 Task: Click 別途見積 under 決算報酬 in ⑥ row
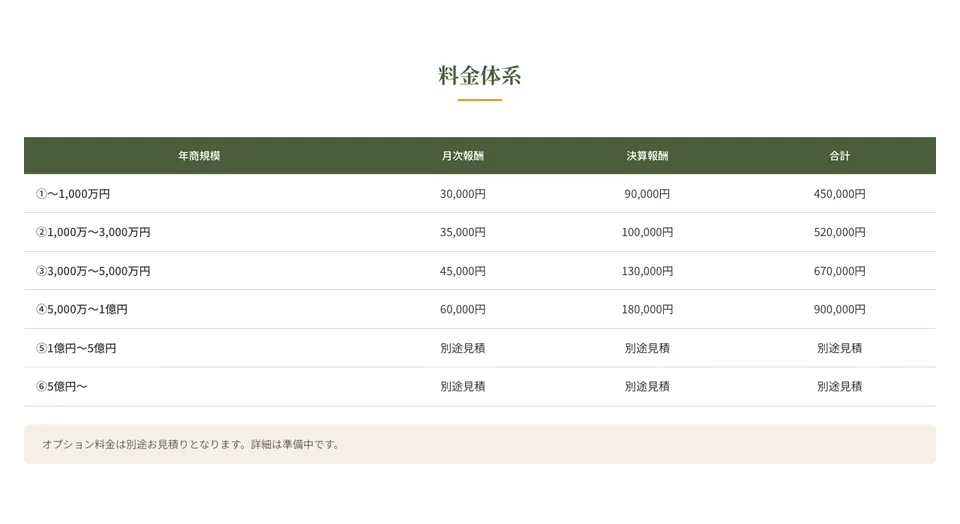[647, 387]
